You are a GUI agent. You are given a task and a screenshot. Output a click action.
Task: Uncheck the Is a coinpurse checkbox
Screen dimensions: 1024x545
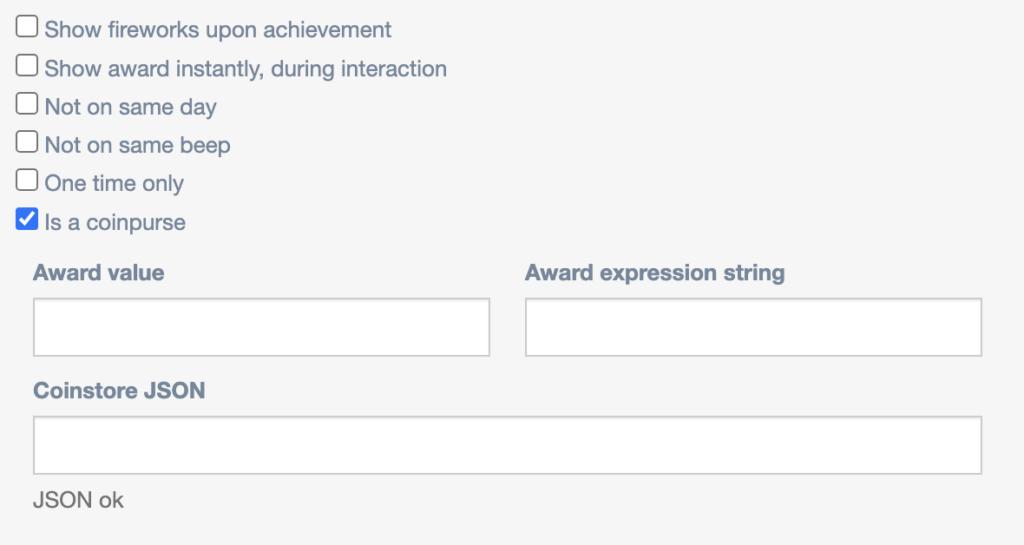[x=27, y=220]
